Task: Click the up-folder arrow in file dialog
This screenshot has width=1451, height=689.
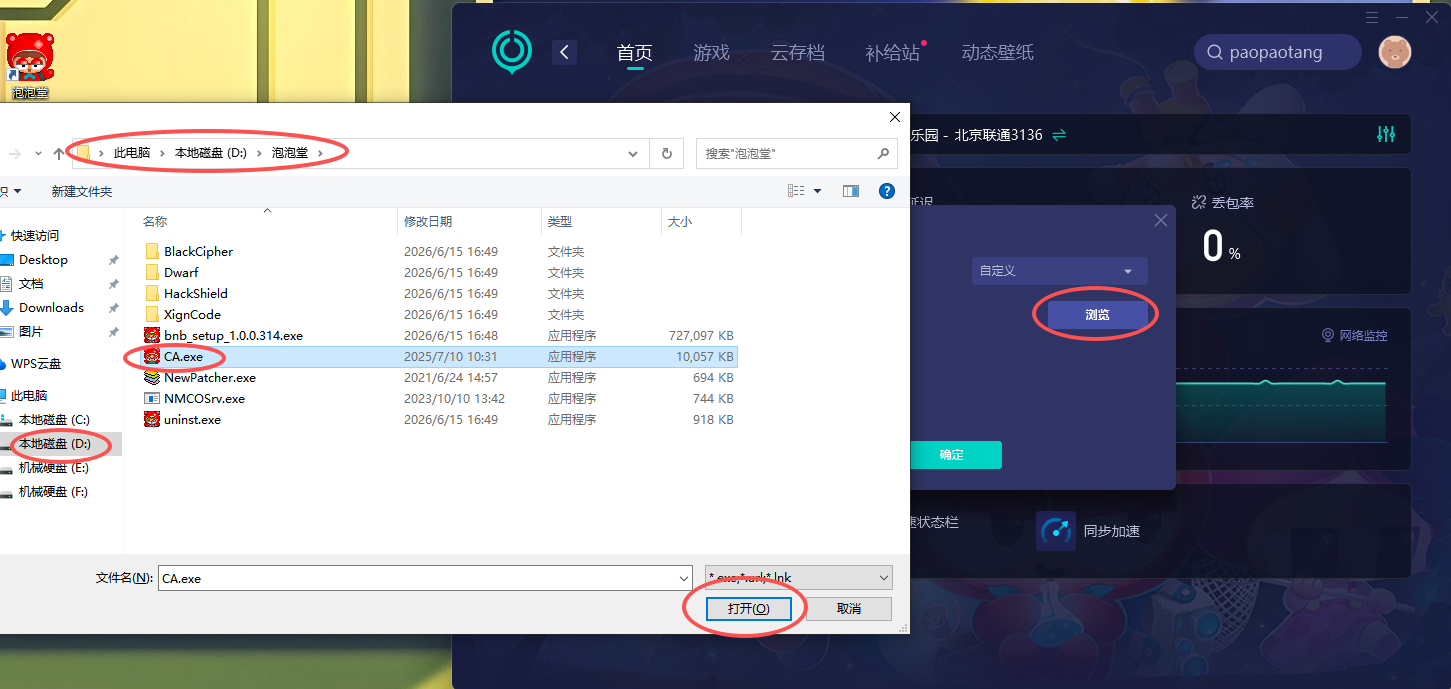Action: [x=59, y=153]
